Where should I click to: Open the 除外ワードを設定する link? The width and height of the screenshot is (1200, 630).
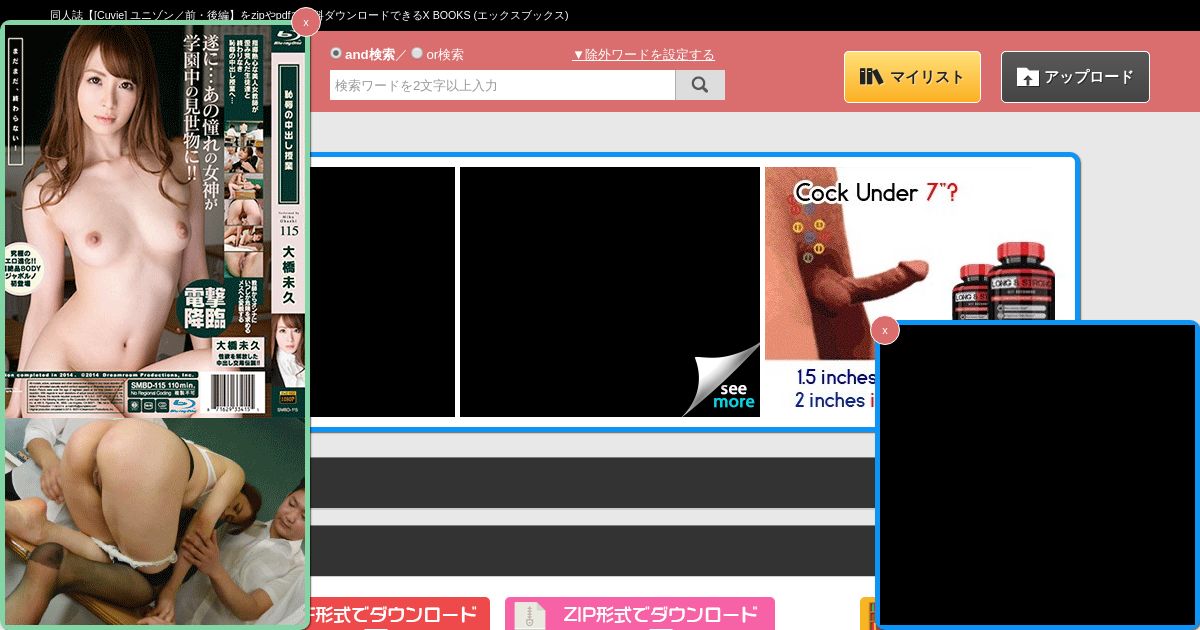coord(643,54)
